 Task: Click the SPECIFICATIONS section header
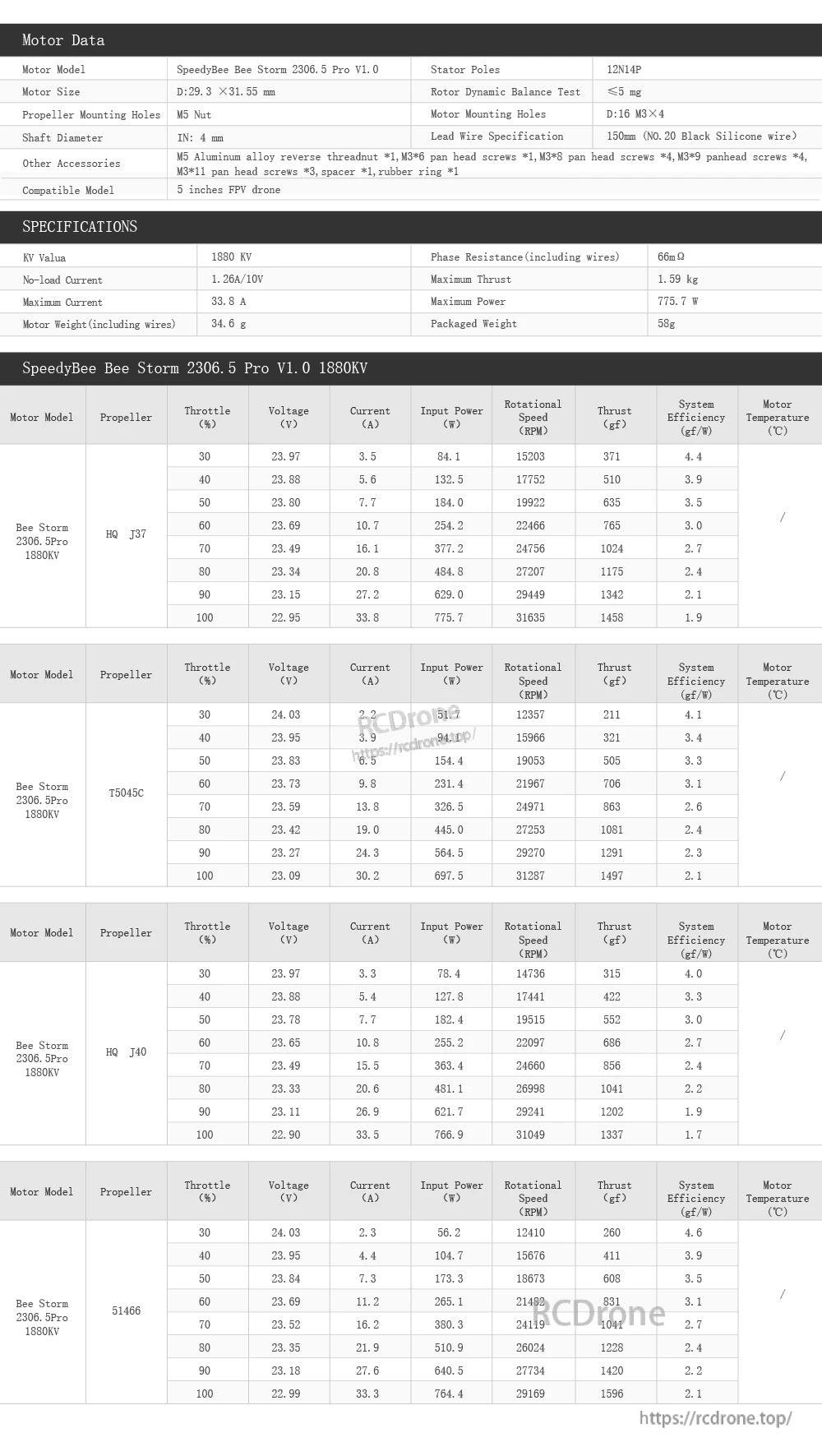tap(411, 227)
